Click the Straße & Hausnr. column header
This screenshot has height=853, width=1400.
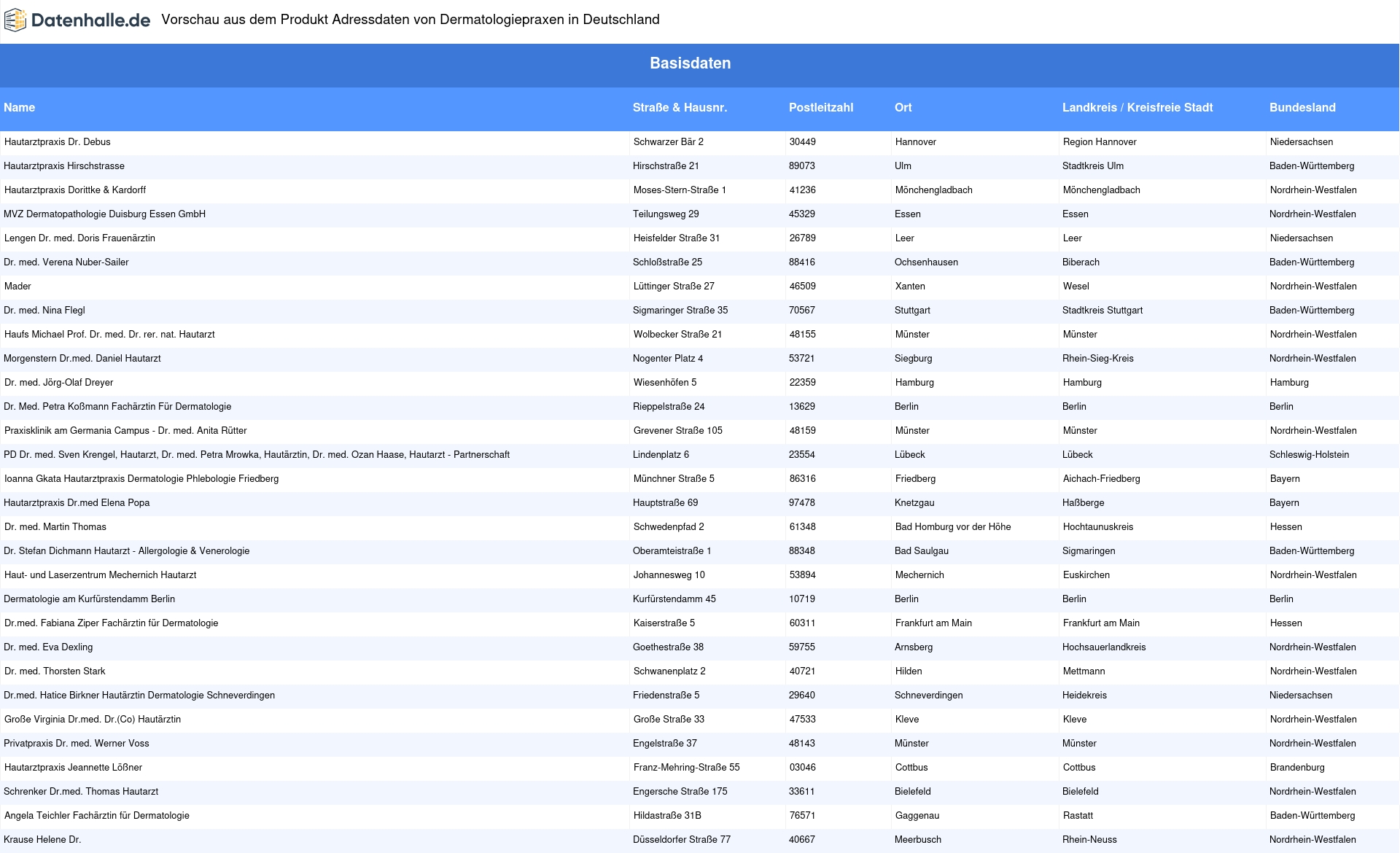680,107
